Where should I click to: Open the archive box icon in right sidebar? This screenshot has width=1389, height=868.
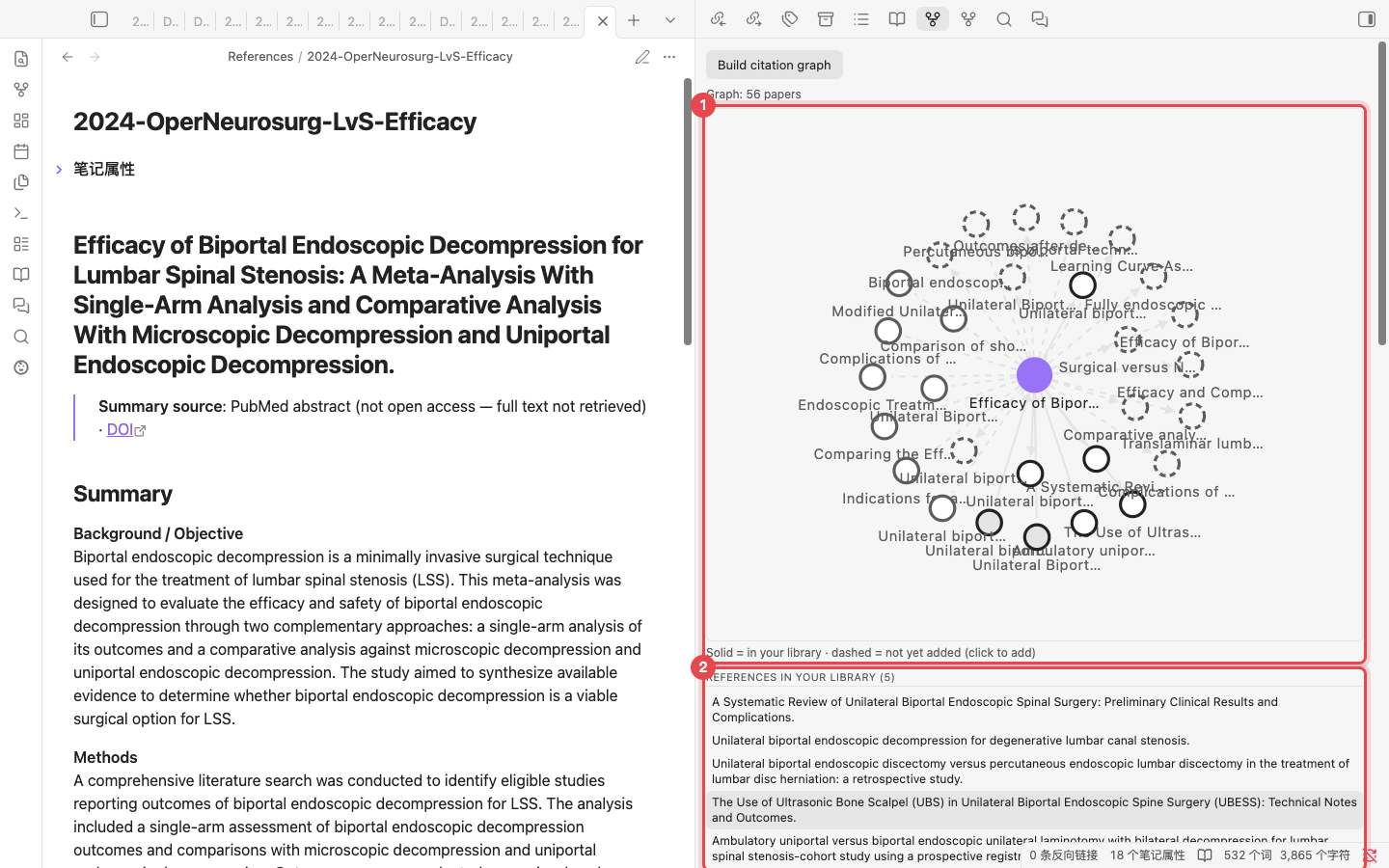pos(826,19)
